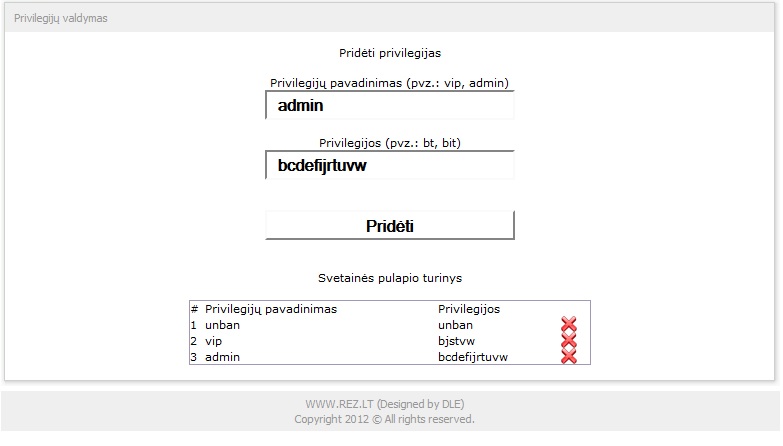Image resolution: width=783 pixels, height=446 pixels.
Task: Click the Svetainės pulapio turinys heading
Action: 390,278
